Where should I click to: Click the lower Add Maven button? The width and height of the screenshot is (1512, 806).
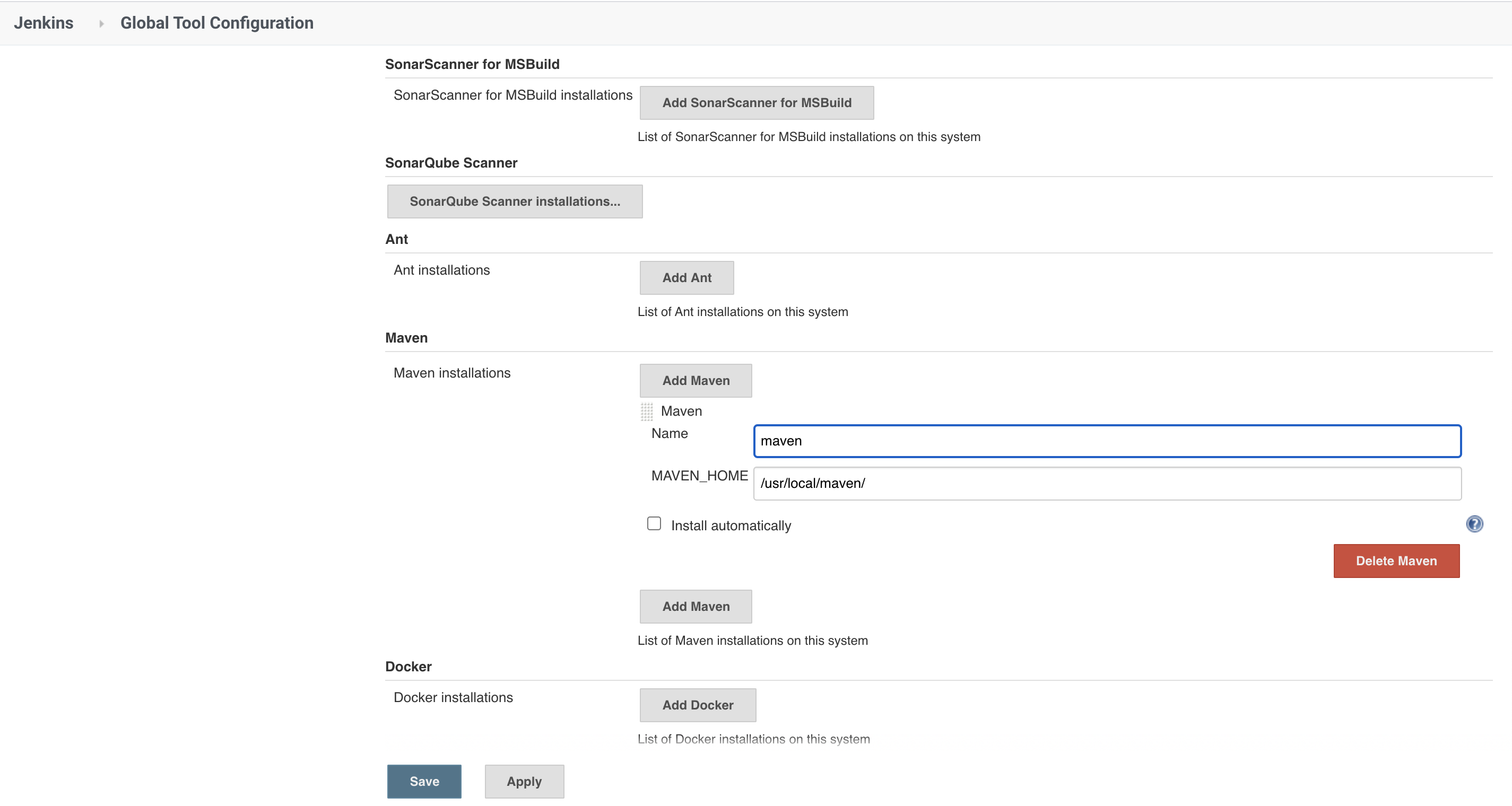[696, 606]
